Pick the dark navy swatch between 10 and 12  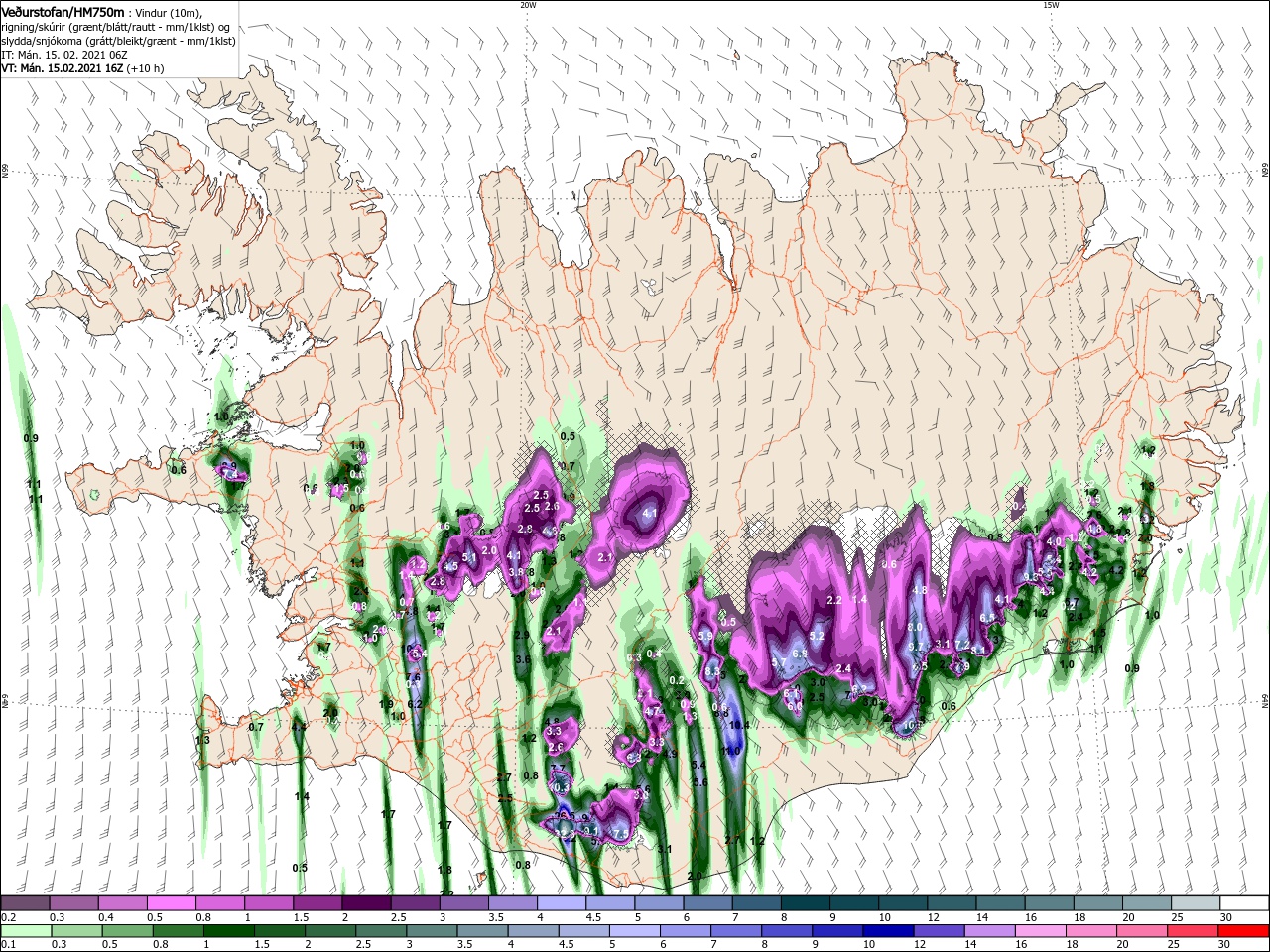888,931
